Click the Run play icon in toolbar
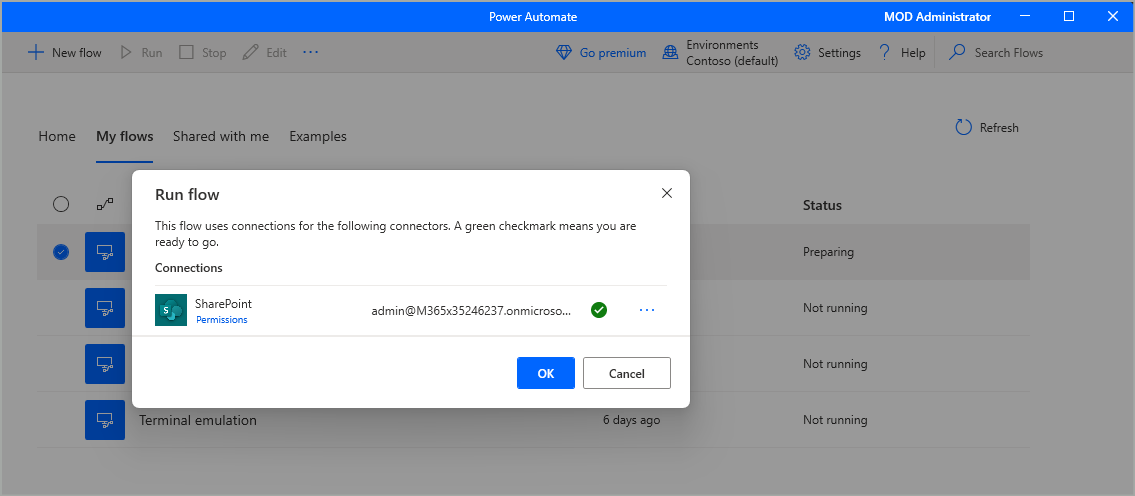This screenshot has width=1135, height=496. pos(126,52)
